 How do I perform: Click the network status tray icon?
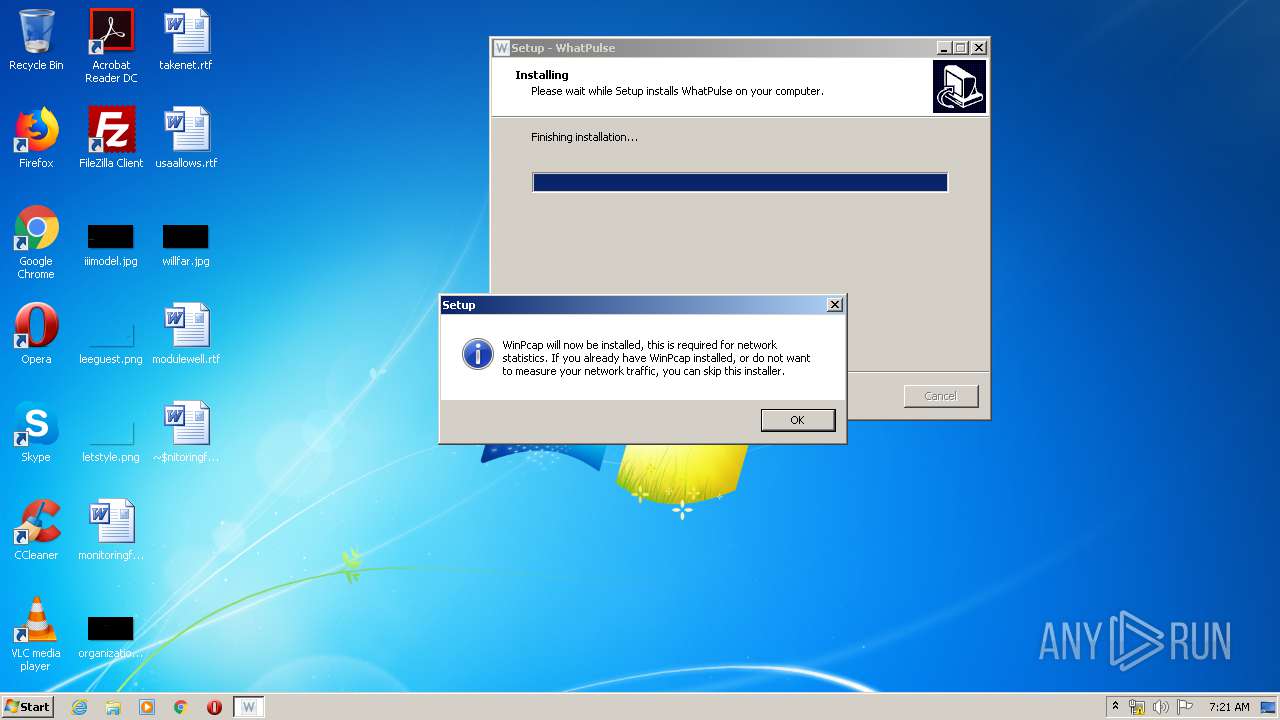point(1137,707)
